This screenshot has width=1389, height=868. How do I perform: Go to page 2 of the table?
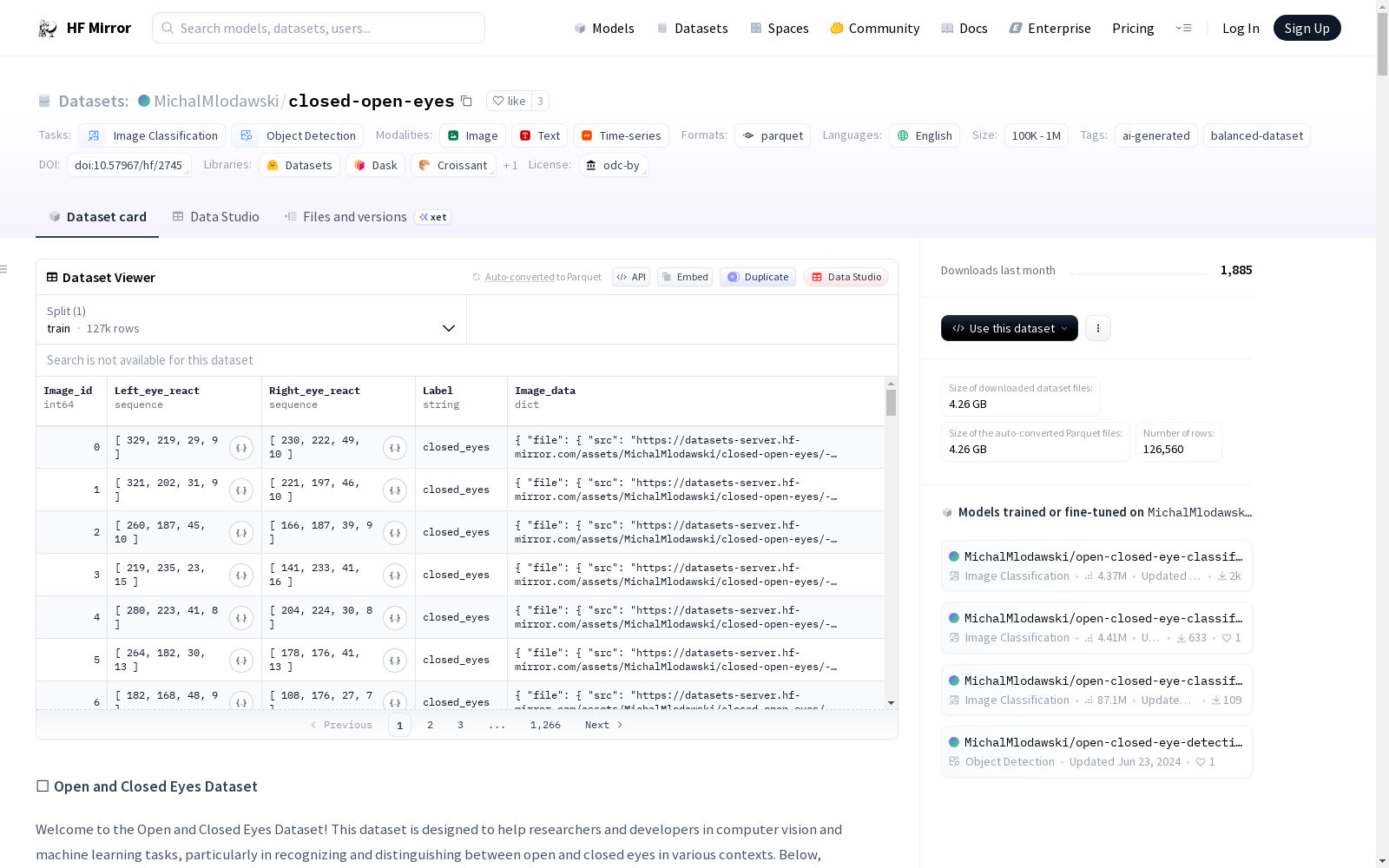[430, 725]
